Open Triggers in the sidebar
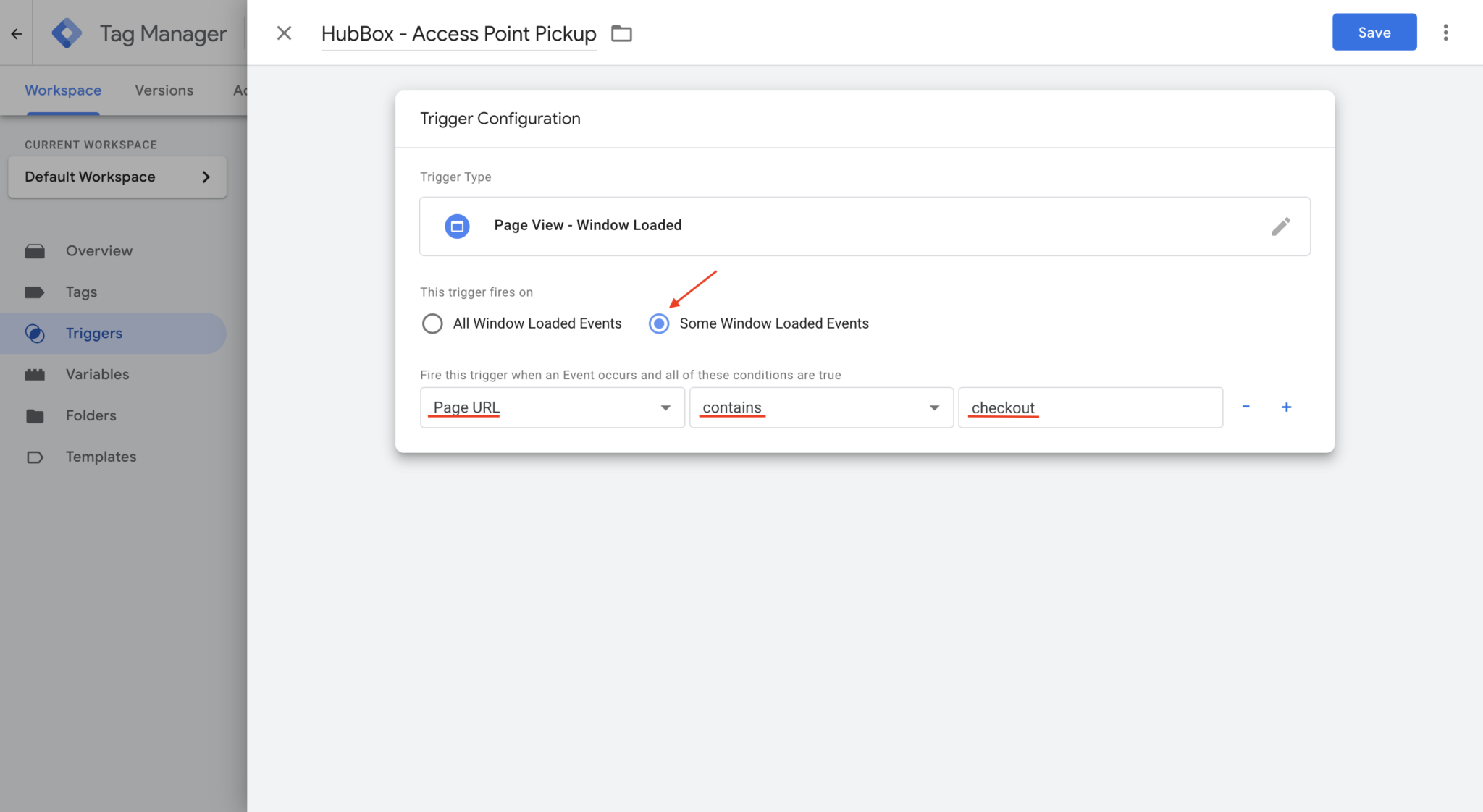Image resolution: width=1483 pixels, height=812 pixels. pos(113,334)
